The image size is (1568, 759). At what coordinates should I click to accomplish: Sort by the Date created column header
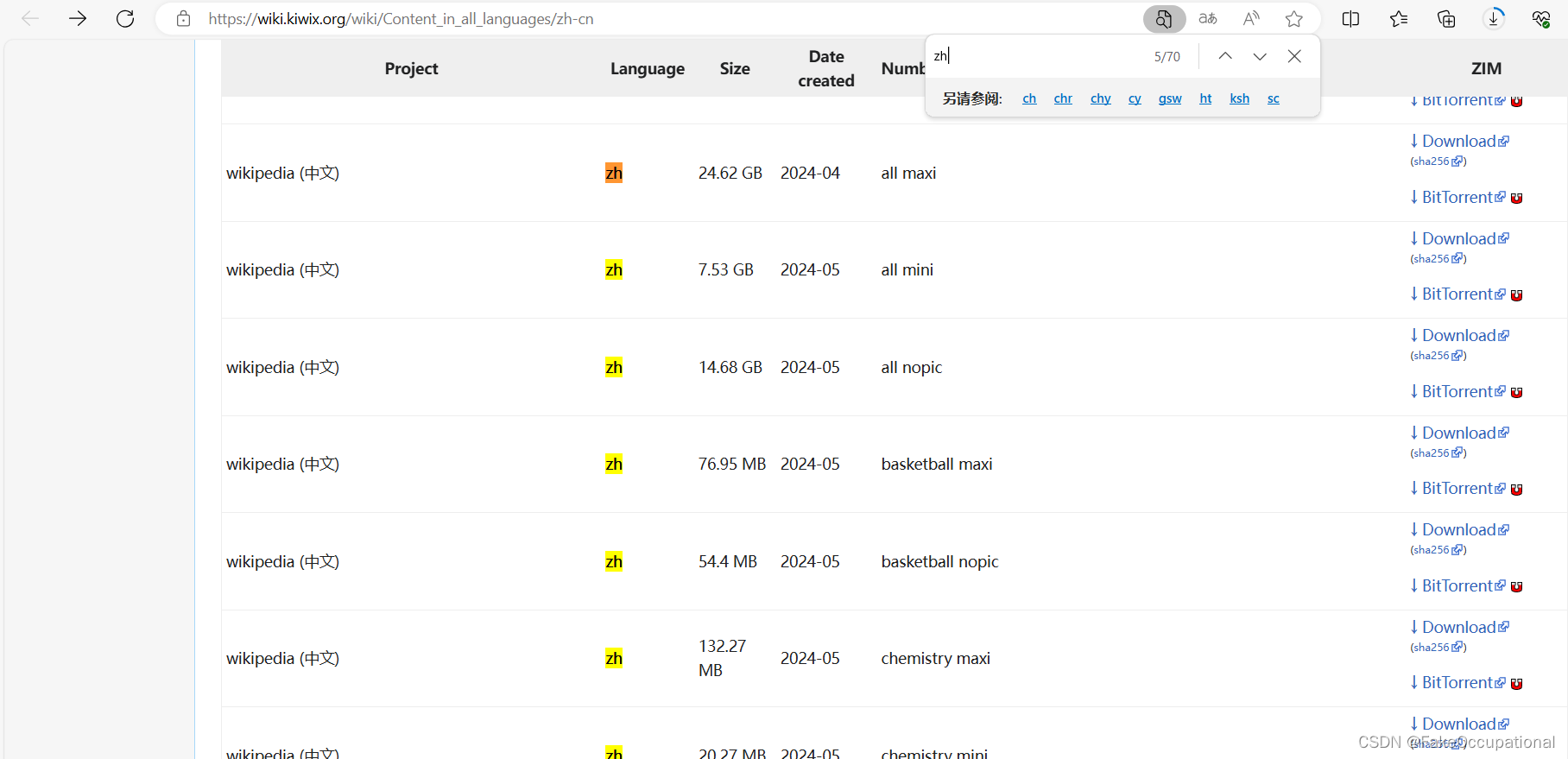tap(826, 68)
